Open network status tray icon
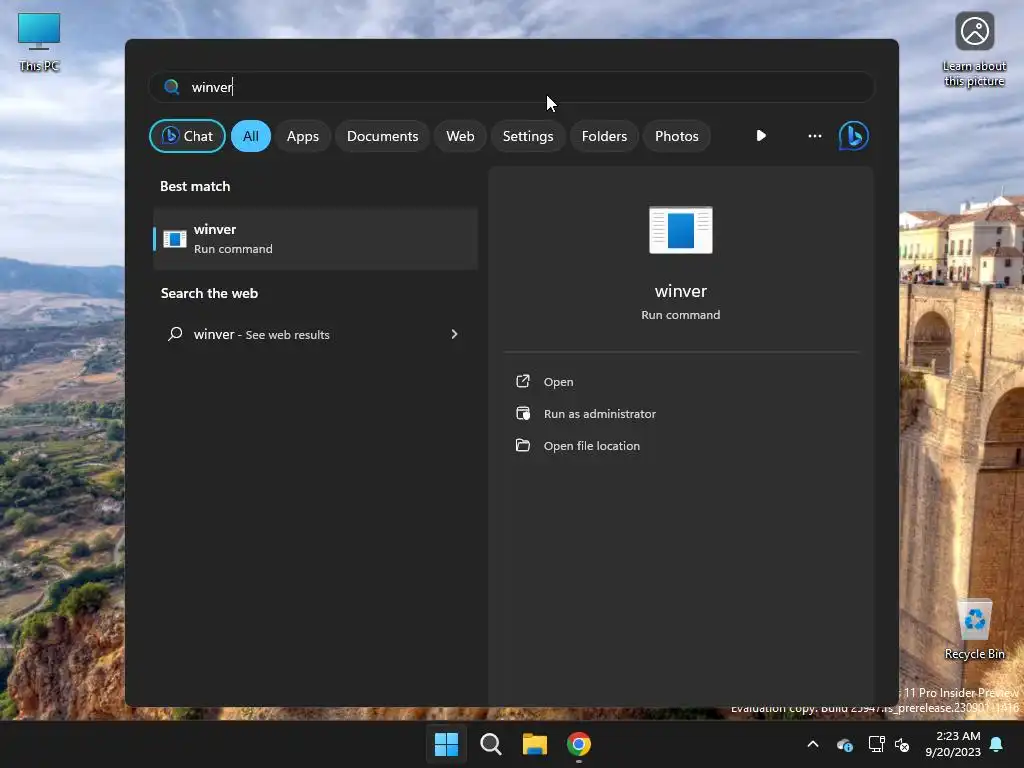This screenshot has height=768, width=1024. [x=876, y=744]
